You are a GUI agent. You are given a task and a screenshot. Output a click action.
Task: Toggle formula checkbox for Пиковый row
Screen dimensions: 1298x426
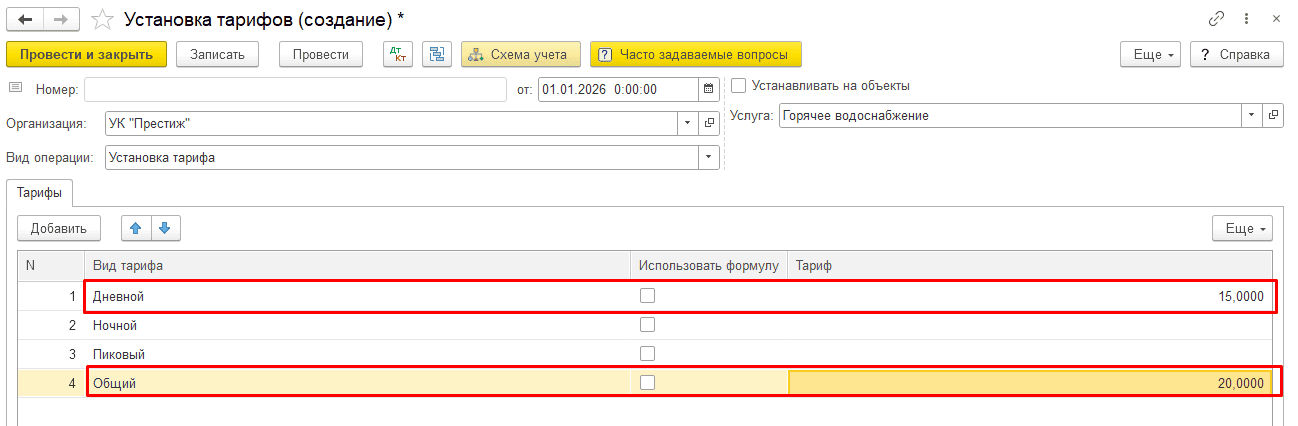point(647,353)
